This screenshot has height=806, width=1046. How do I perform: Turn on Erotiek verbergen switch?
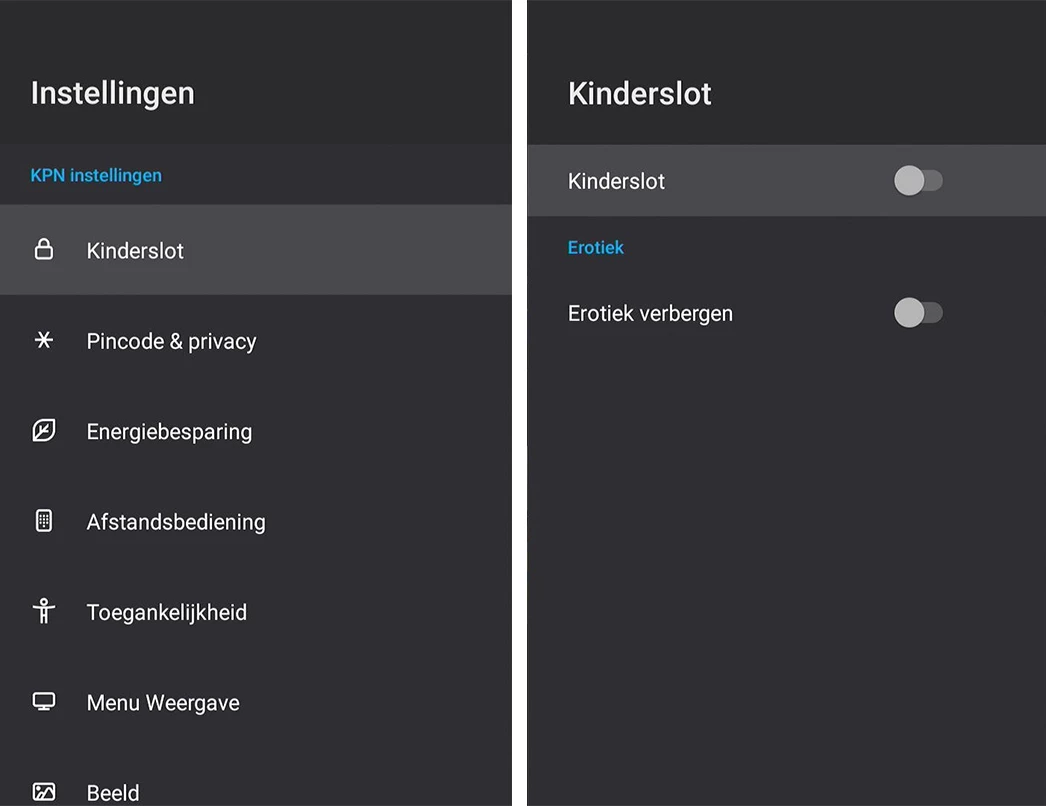click(x=918, y=313)
